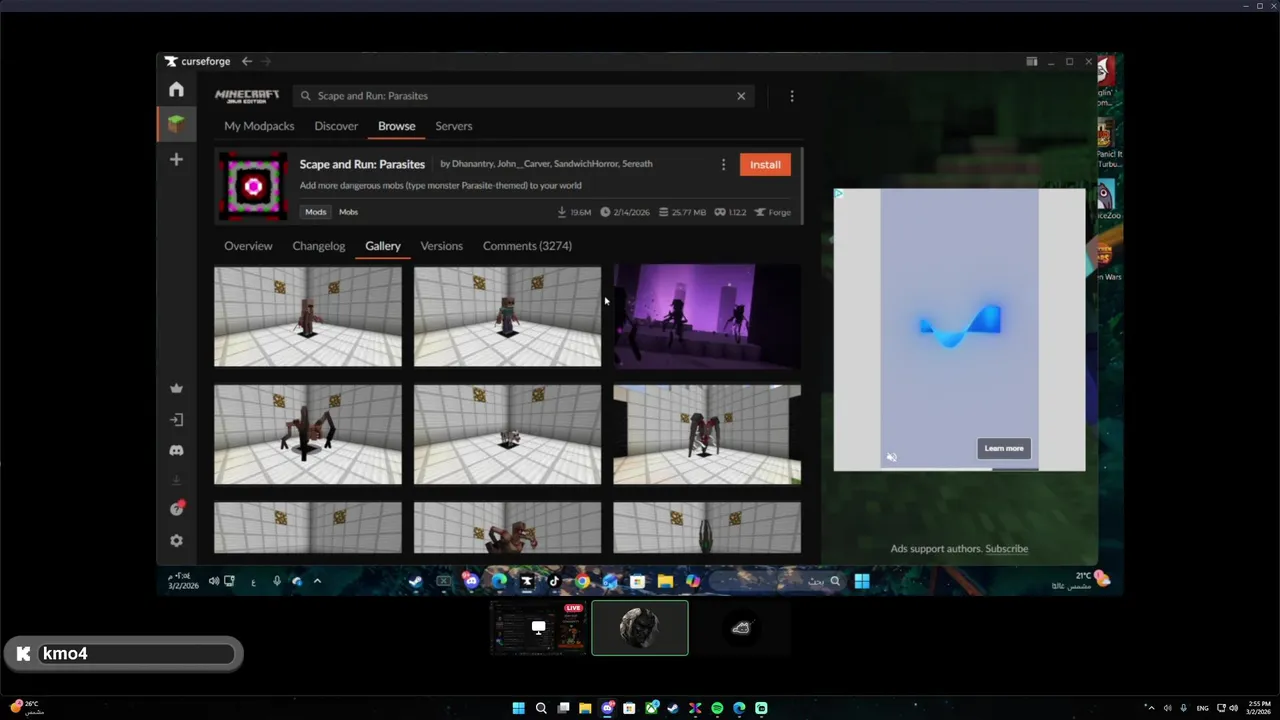Viewport: 1280px width, 720px height.
Task: Click the 19.6M downloads count
Action: [x=574, y=212]
